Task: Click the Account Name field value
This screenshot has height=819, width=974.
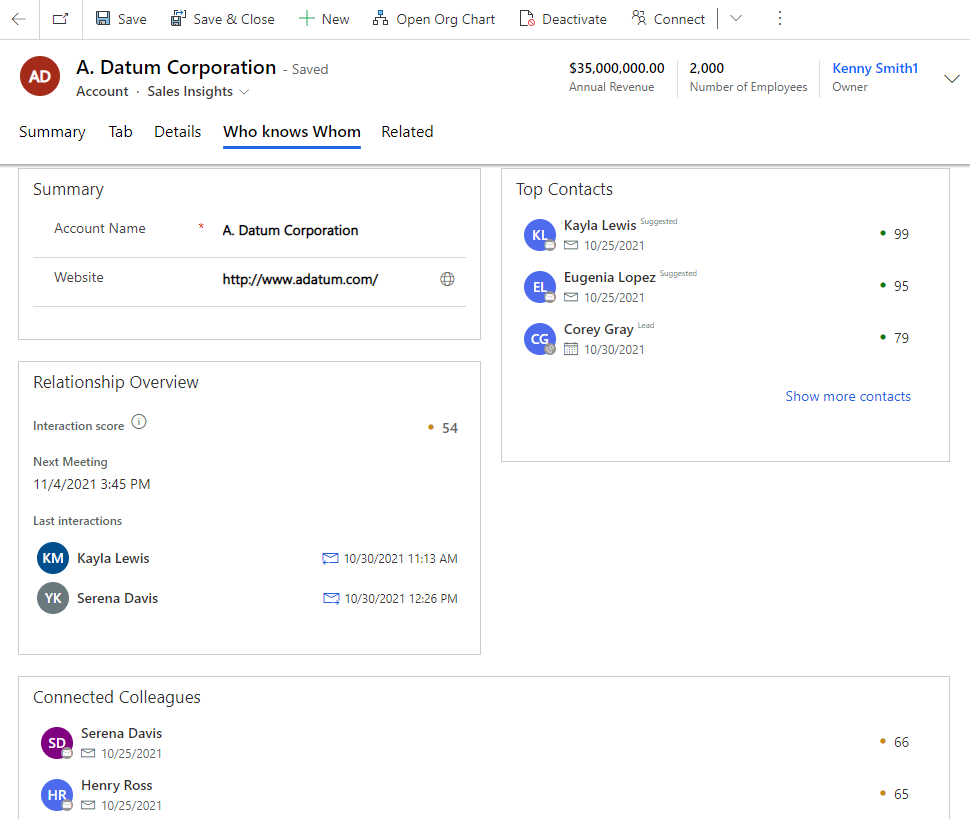Action: pyautogui.click(x=290, y=231)
